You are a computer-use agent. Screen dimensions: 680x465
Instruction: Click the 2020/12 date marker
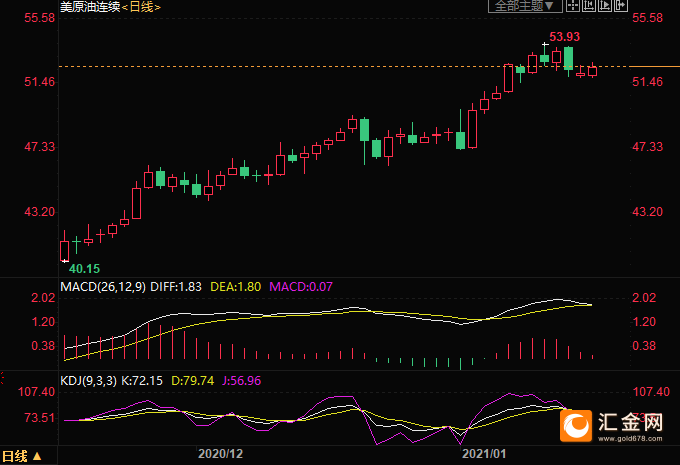pos(220,454)
